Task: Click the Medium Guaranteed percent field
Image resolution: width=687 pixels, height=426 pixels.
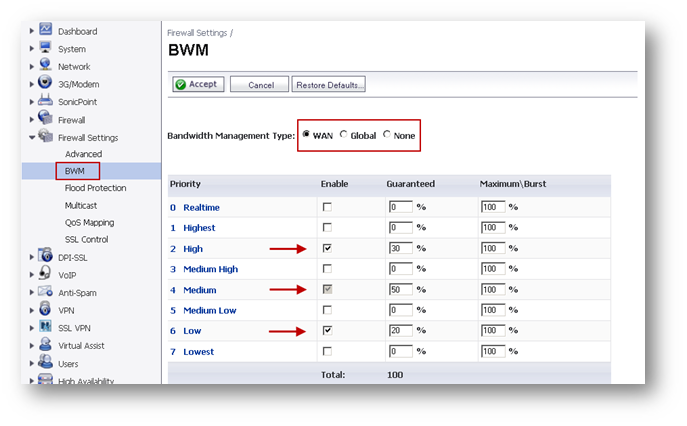Action: coord(400,289)
